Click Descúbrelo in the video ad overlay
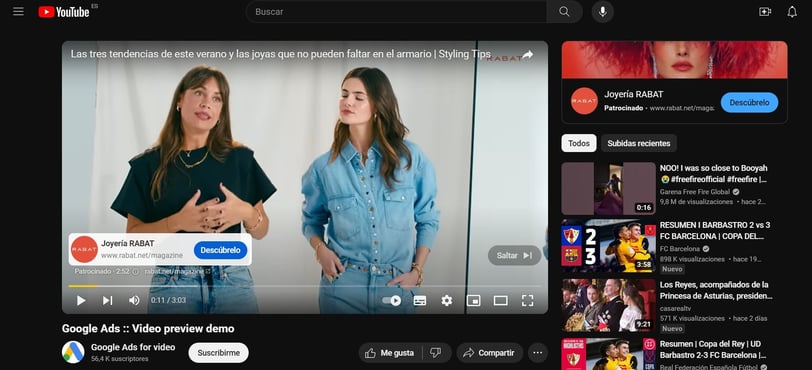 221,250
